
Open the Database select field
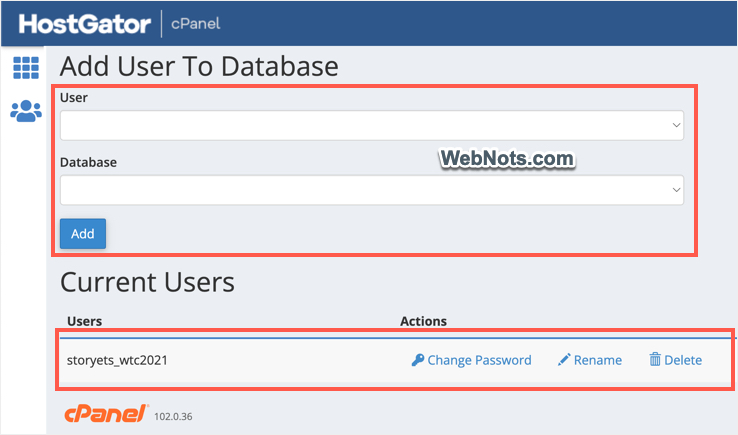click(360, 190)
